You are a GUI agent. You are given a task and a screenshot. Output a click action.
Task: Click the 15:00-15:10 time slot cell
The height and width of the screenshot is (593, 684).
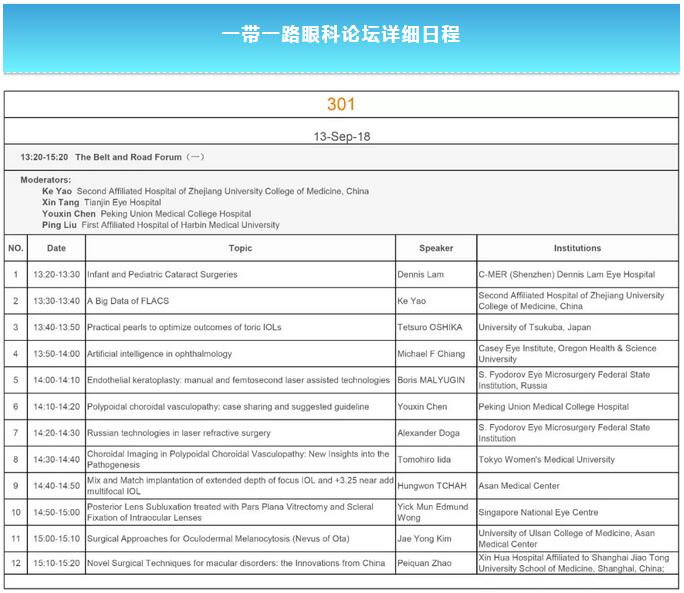click(57, 538)
